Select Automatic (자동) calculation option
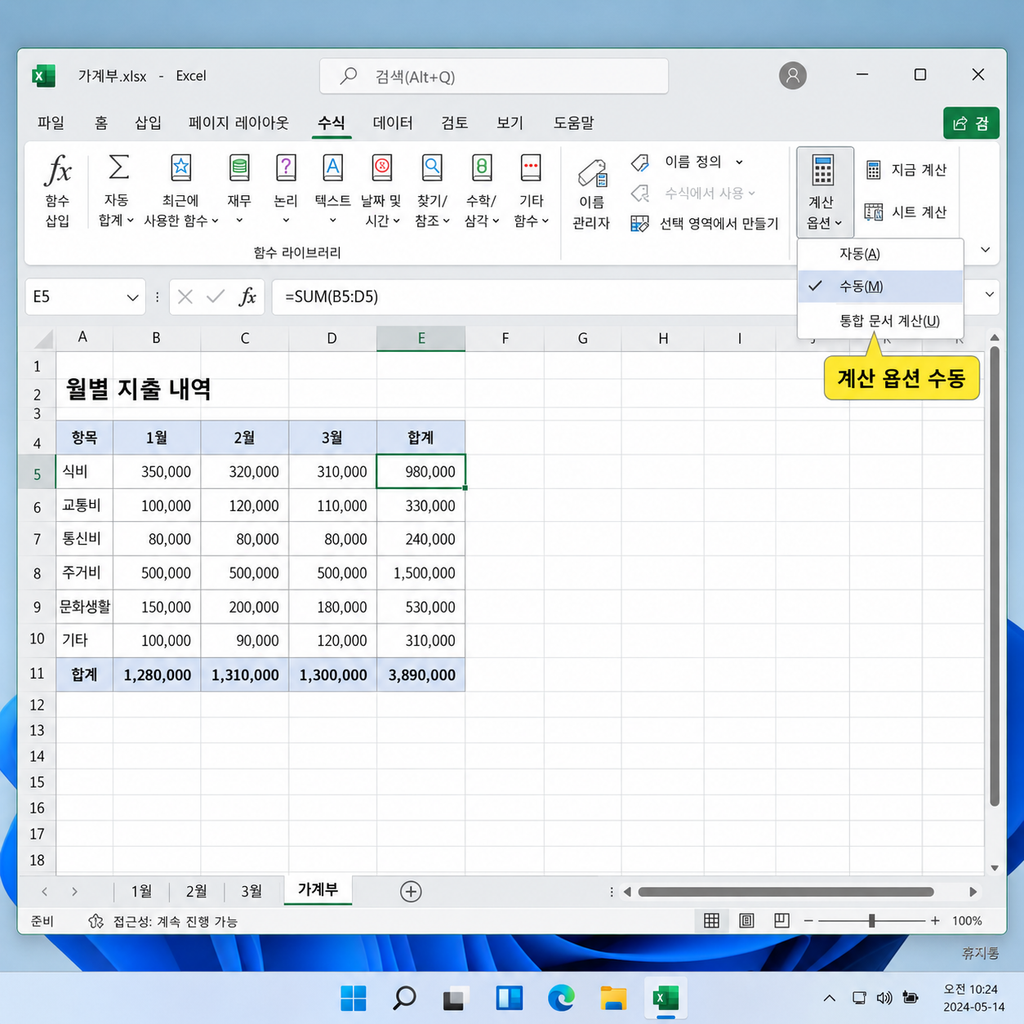Viewport: 1024px width, 1024px height. point(880,254)
